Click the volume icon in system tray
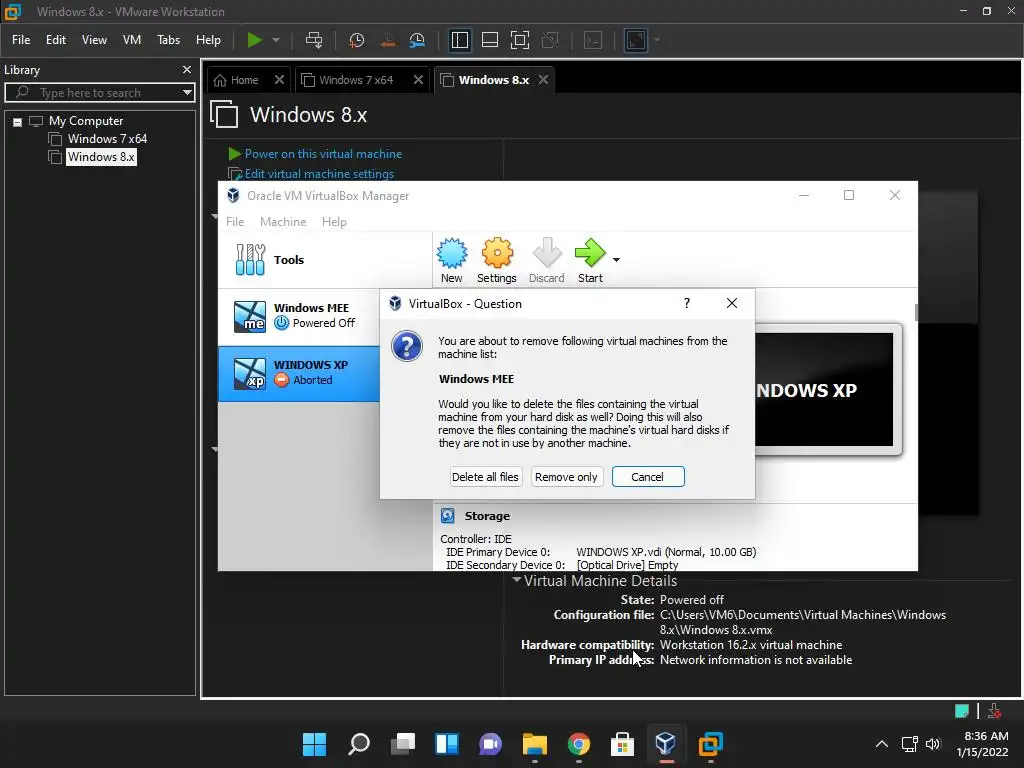Viewport: 1024px width, 768px height. tap(933, 744)
